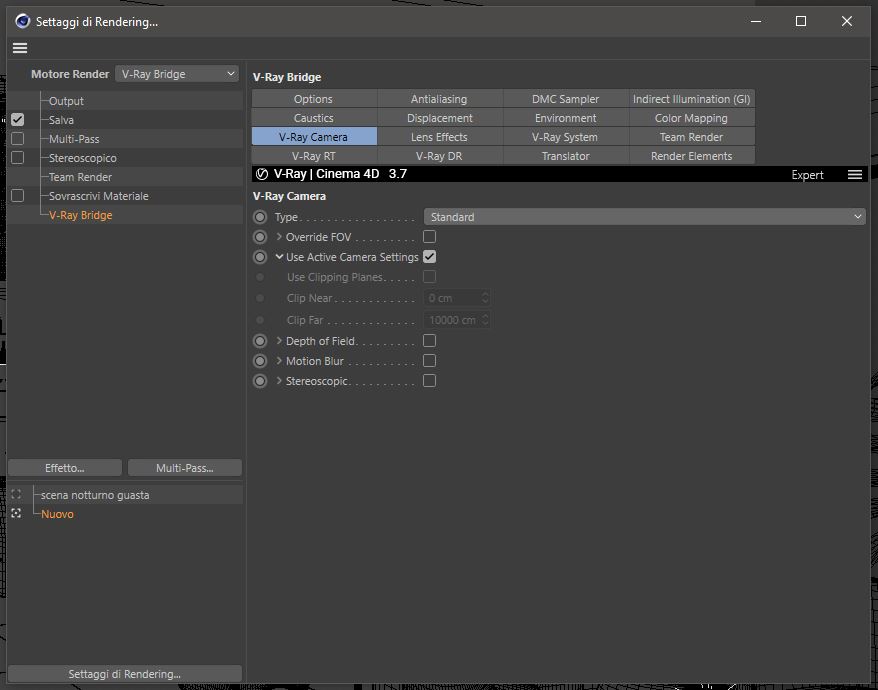Enable the Stereoscopico checkbox
This screenshot has height=690, width=878.
pyautogui.click(x=17, y=158)
